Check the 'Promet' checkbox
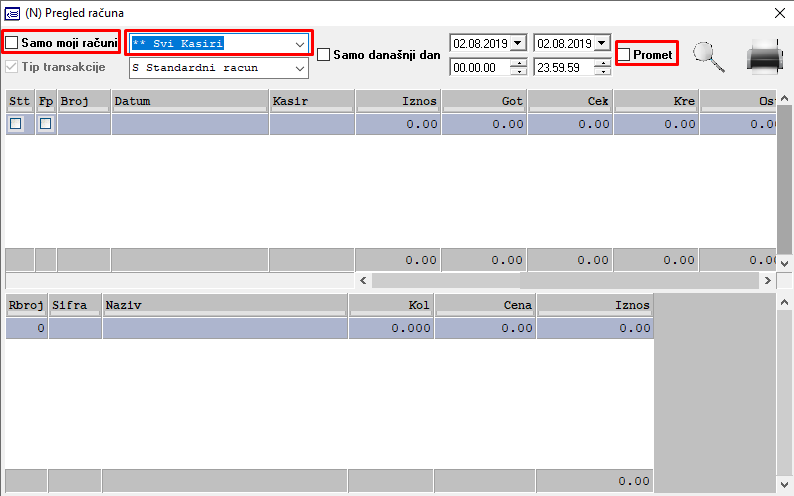Screen dimensions: 794x496 [624, 55]
